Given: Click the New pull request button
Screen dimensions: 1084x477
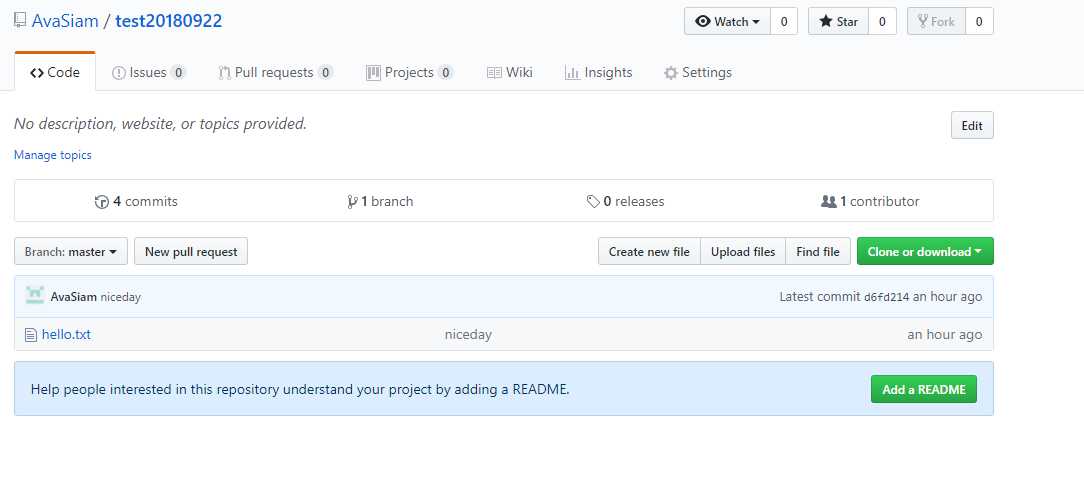Looking at the screenshot, I should (x=191, y=252).
